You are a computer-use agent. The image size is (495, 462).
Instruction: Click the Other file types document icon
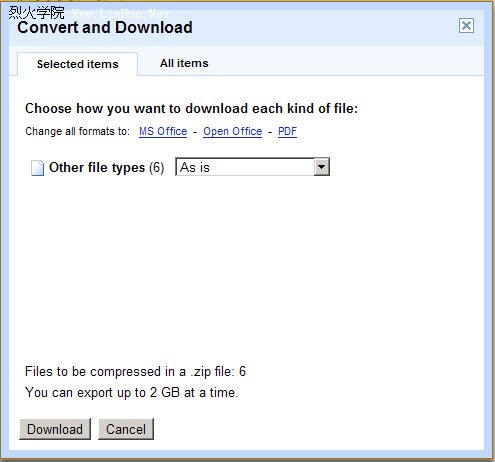click(37, 168)
